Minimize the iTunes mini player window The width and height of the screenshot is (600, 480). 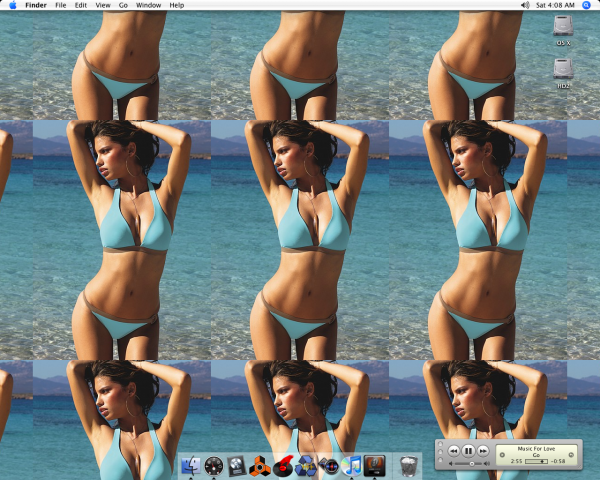(440, 452)
